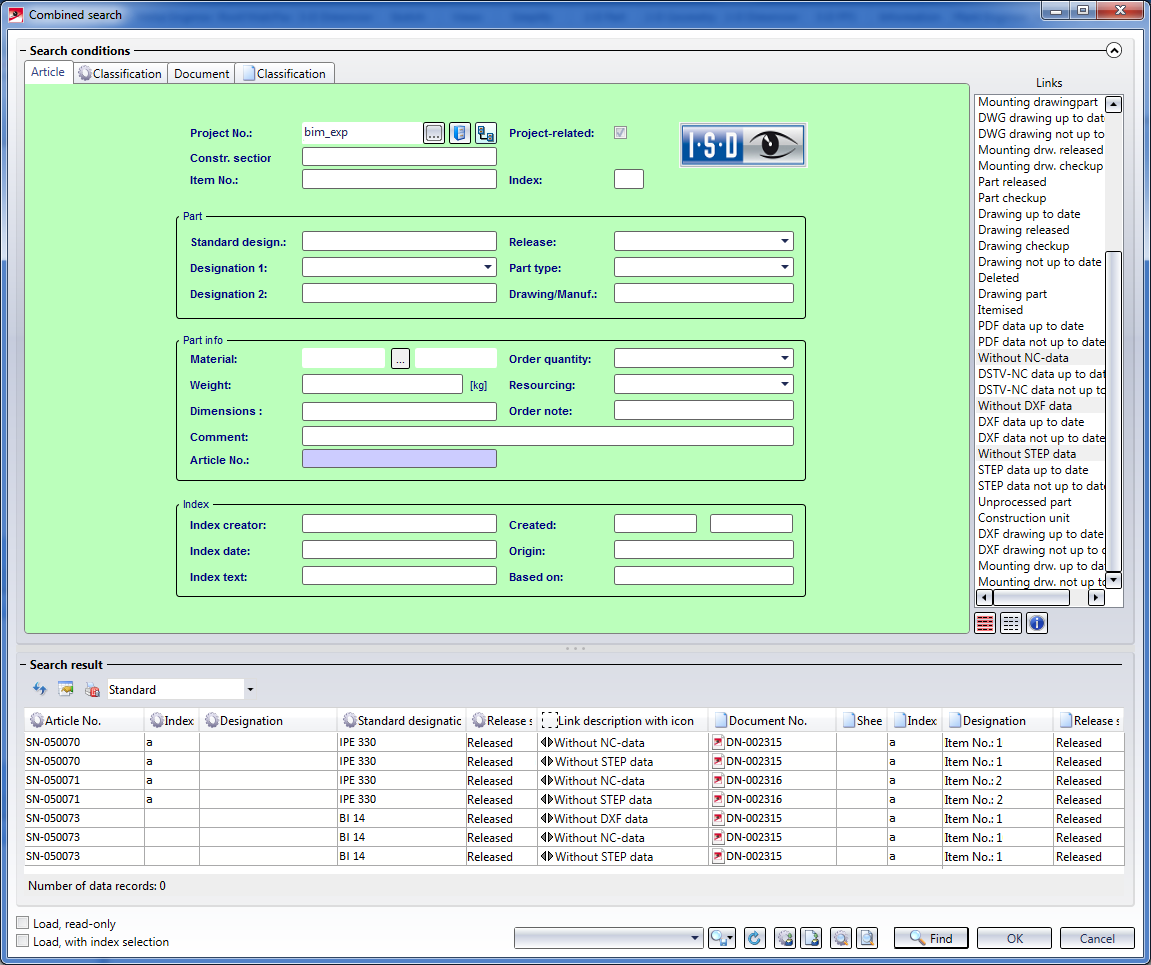Collapse the Search conditions section
The height and width of the screenshot is (965, 1151).
(x=1114, y=50)
